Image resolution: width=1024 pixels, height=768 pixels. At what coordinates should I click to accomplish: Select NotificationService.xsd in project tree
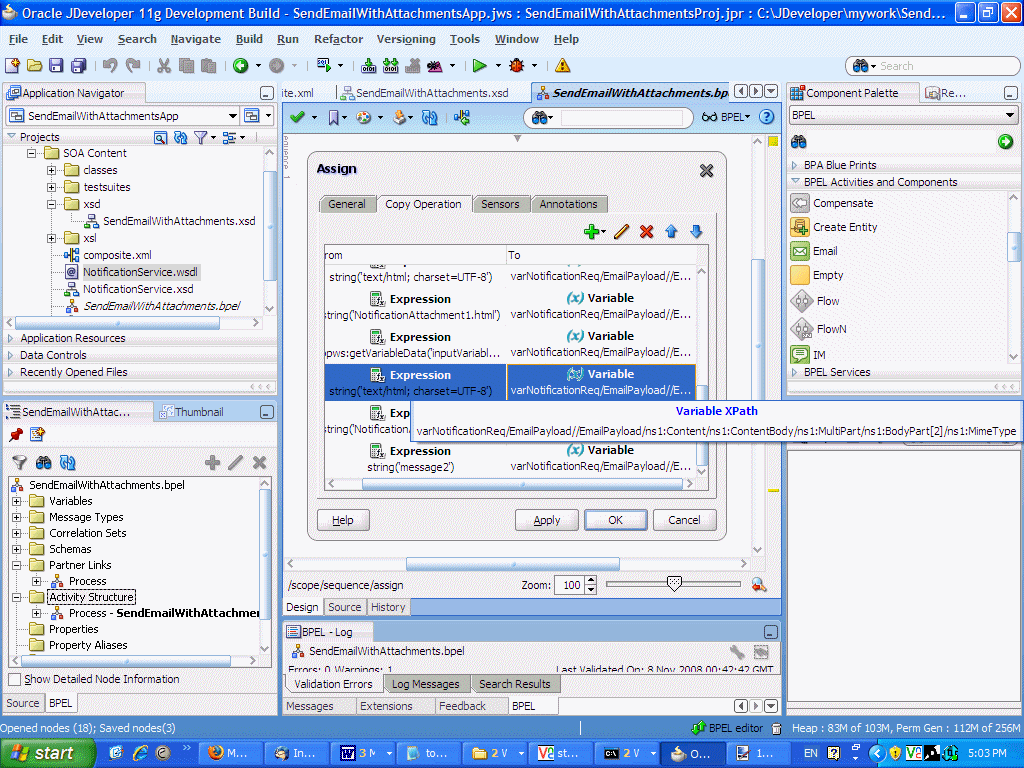[x=138, y=289]
